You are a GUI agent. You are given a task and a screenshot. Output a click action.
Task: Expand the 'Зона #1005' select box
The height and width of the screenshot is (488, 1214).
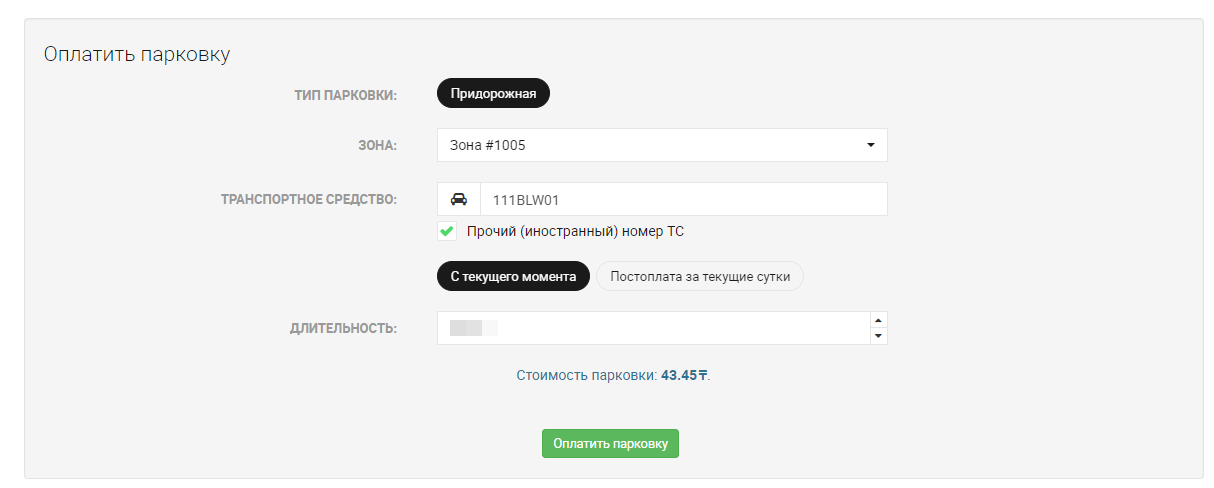click(x=662, y=145)
